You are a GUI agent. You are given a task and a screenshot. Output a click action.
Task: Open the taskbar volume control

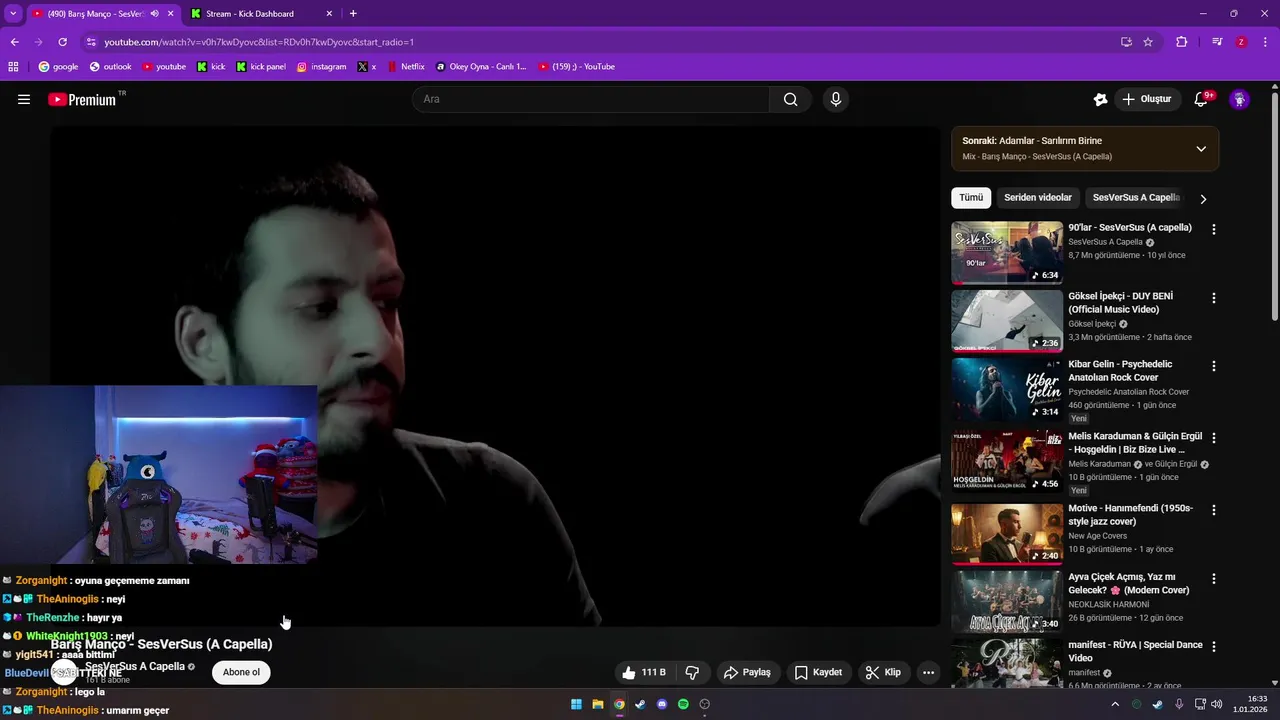1217,704
